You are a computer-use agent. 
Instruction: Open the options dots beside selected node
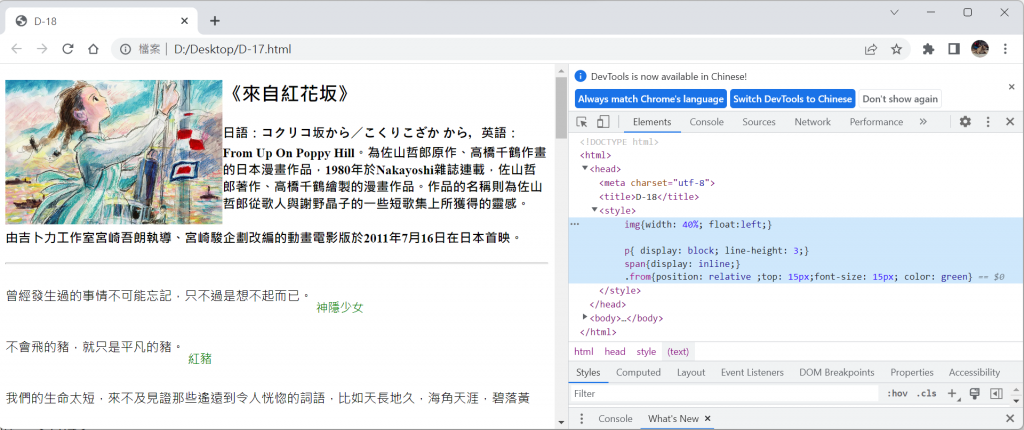(x=575, y=224)
